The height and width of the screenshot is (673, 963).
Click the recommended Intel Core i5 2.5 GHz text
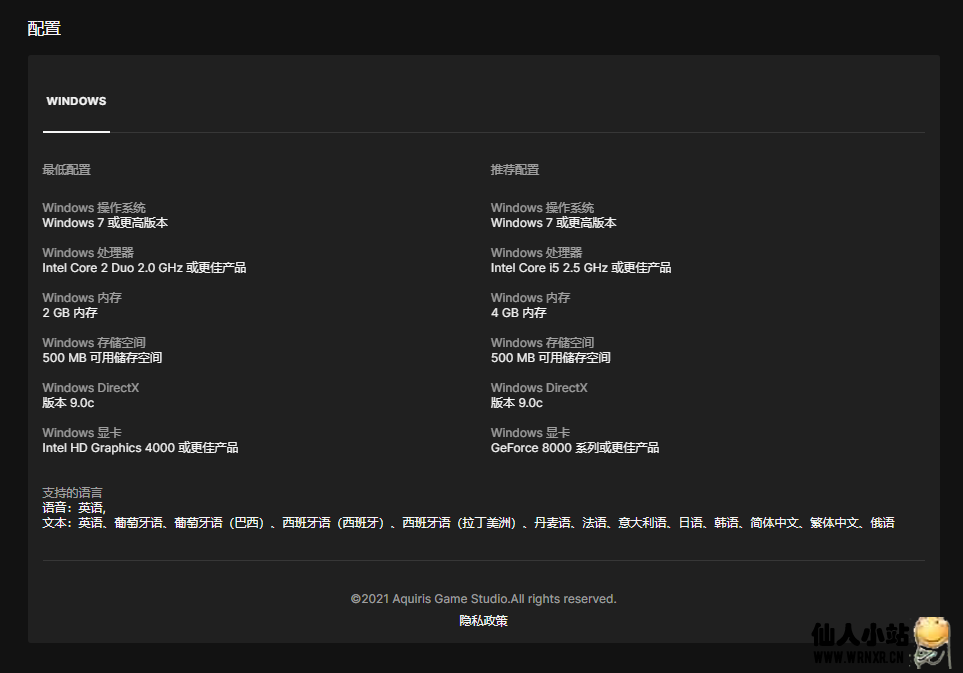coord(580,268)
